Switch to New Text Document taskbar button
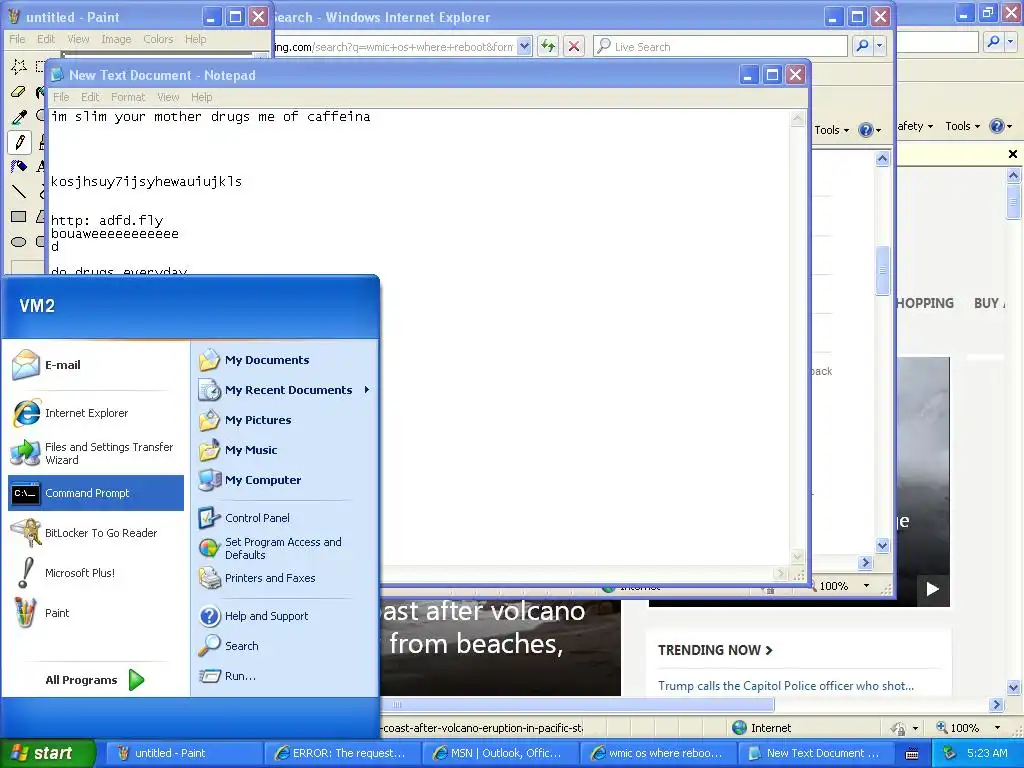1024x768 pixels. click(x=817, y=753)
